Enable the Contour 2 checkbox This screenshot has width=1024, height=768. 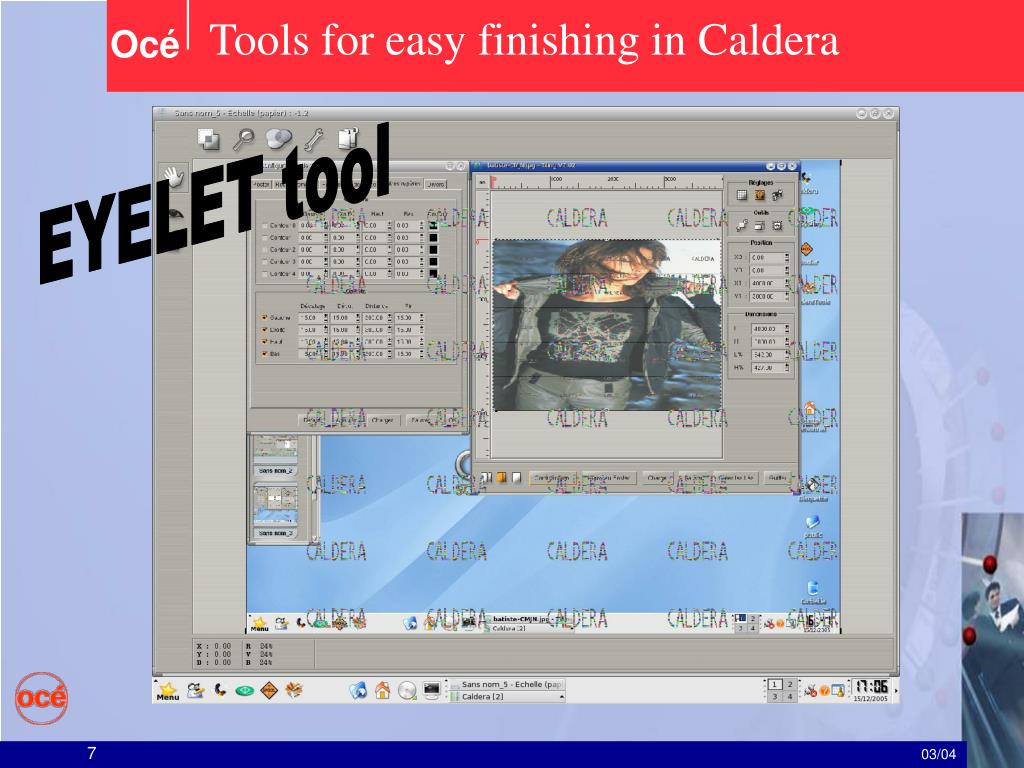(264, 250)
